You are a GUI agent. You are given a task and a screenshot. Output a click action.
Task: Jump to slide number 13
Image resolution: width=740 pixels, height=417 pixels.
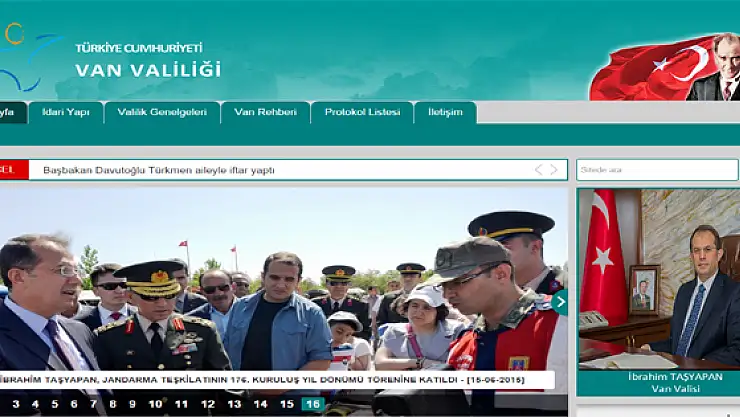[234, 404]
